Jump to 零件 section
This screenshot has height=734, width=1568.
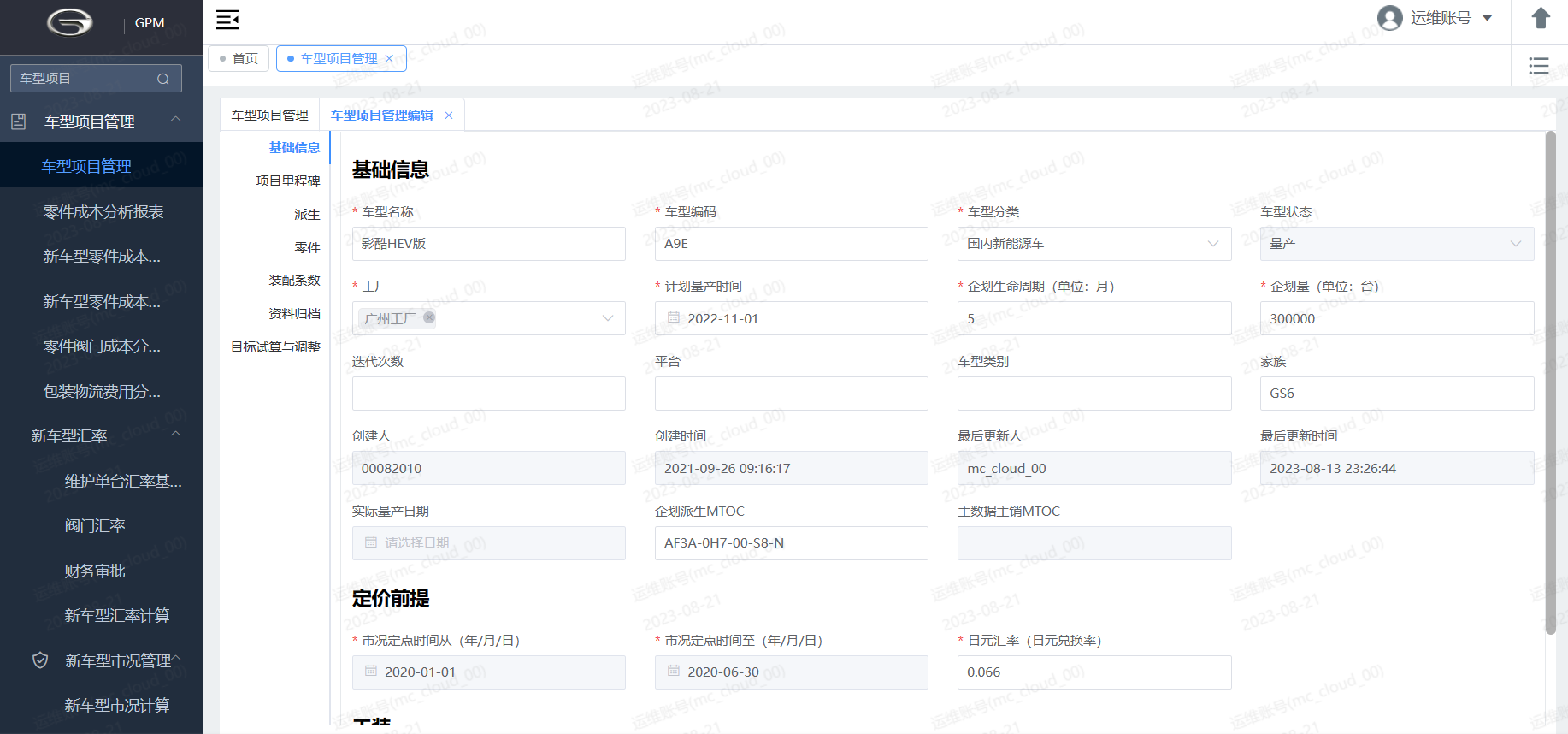(x=307, y=248)
